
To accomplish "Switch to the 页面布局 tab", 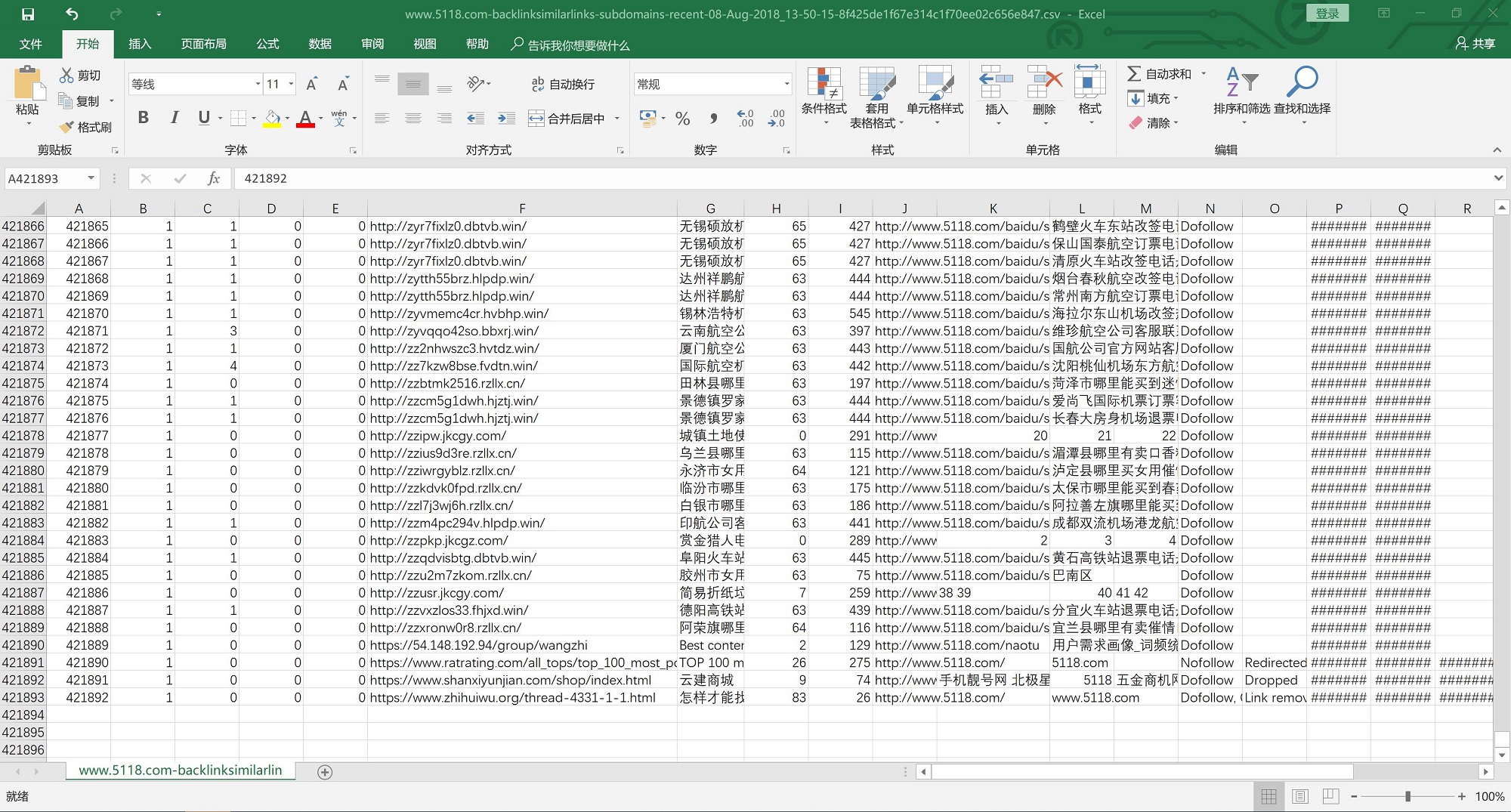I will point(204,44).
